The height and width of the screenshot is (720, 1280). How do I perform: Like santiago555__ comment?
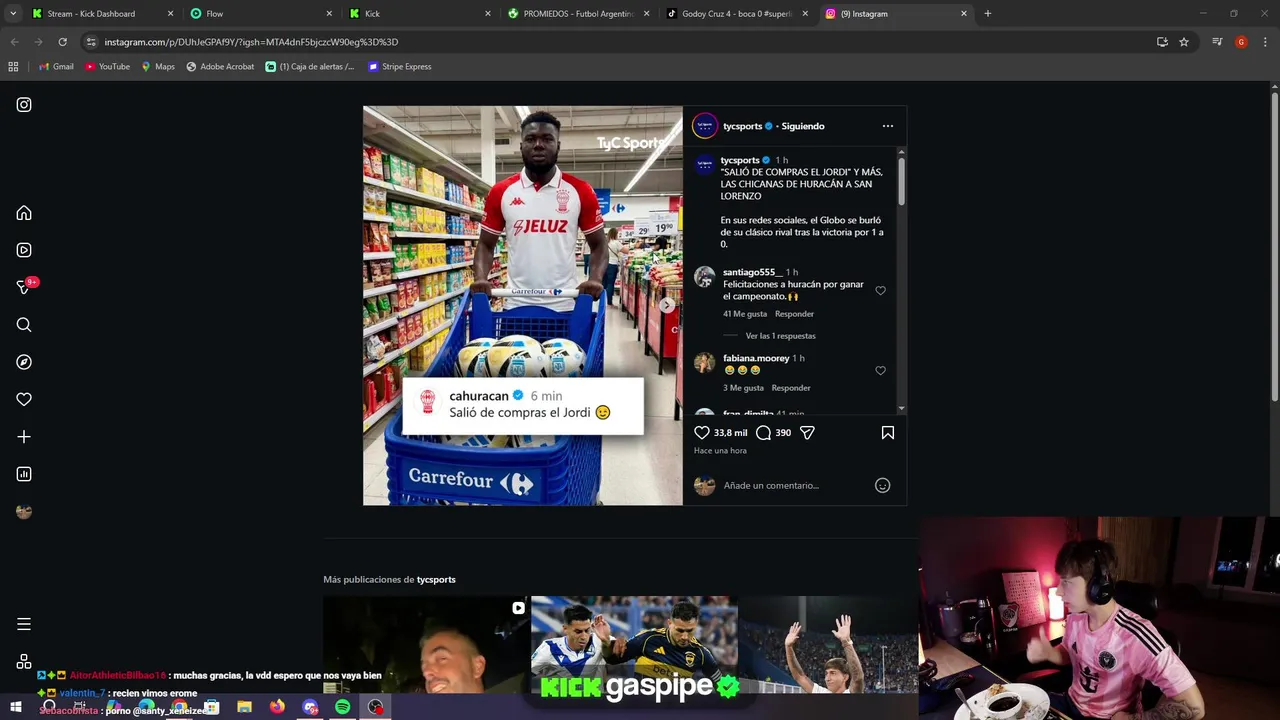[x=880, y=291]
